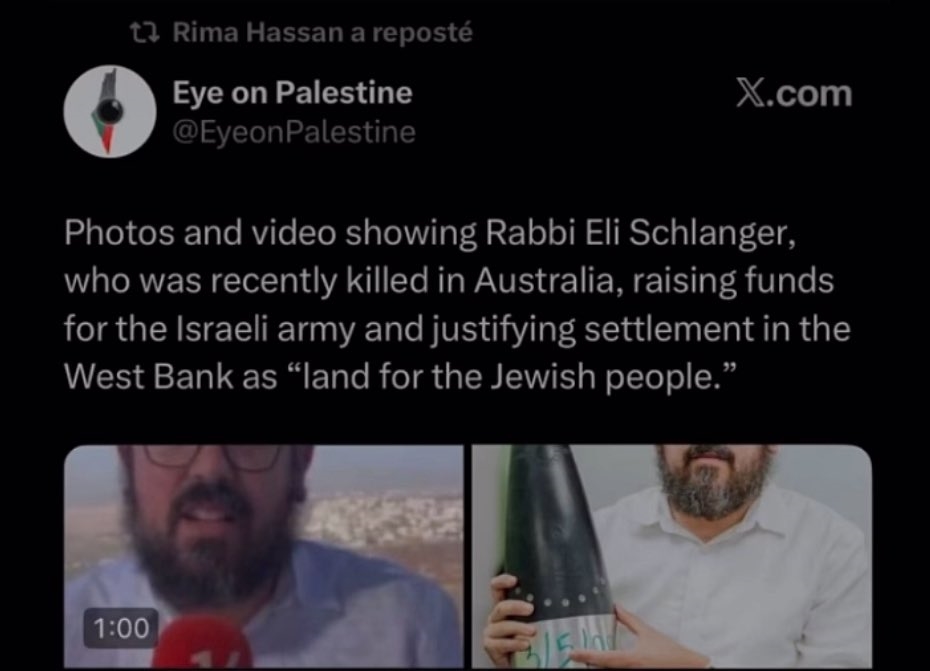The height and width of the screenshot is (671, 930).
Task: Open the Eye on Palestine profile avatar
Action: [x=110, y=111]
